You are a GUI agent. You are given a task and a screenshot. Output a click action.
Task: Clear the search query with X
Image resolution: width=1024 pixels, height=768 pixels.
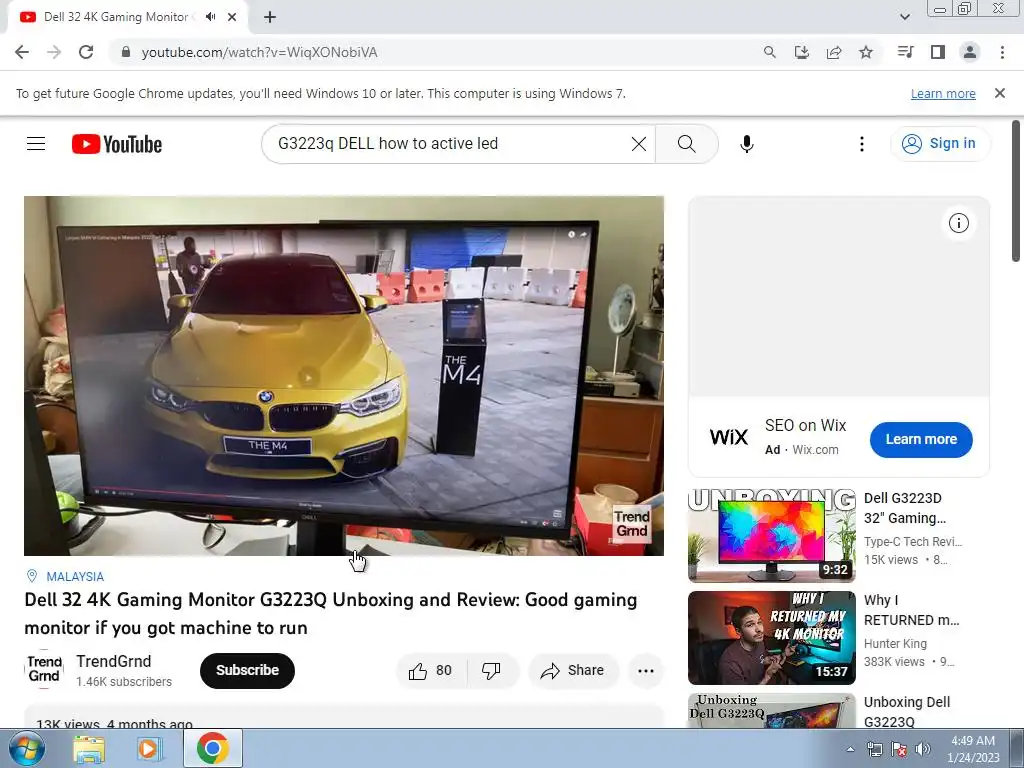click(639, 144)
